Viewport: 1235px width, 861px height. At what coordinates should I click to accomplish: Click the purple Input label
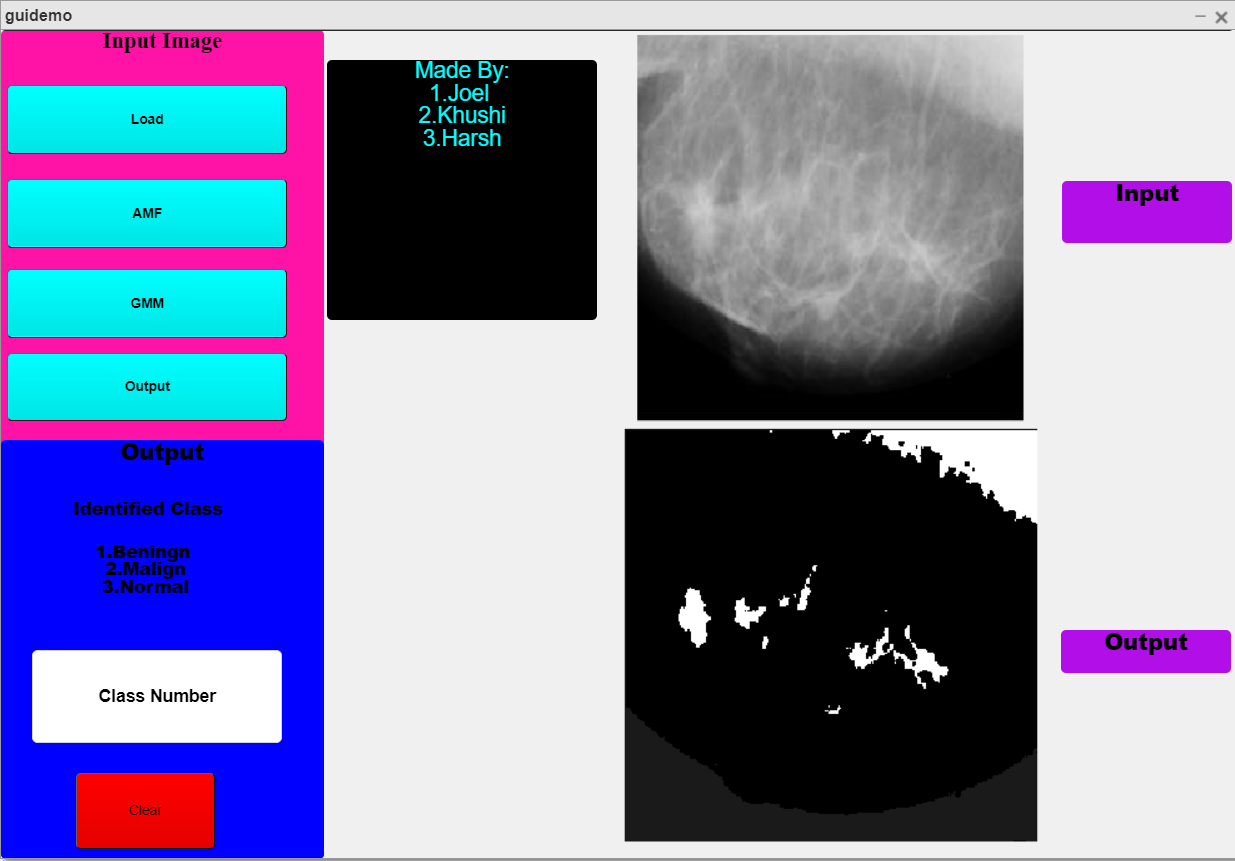click(x=1146, y=211)
